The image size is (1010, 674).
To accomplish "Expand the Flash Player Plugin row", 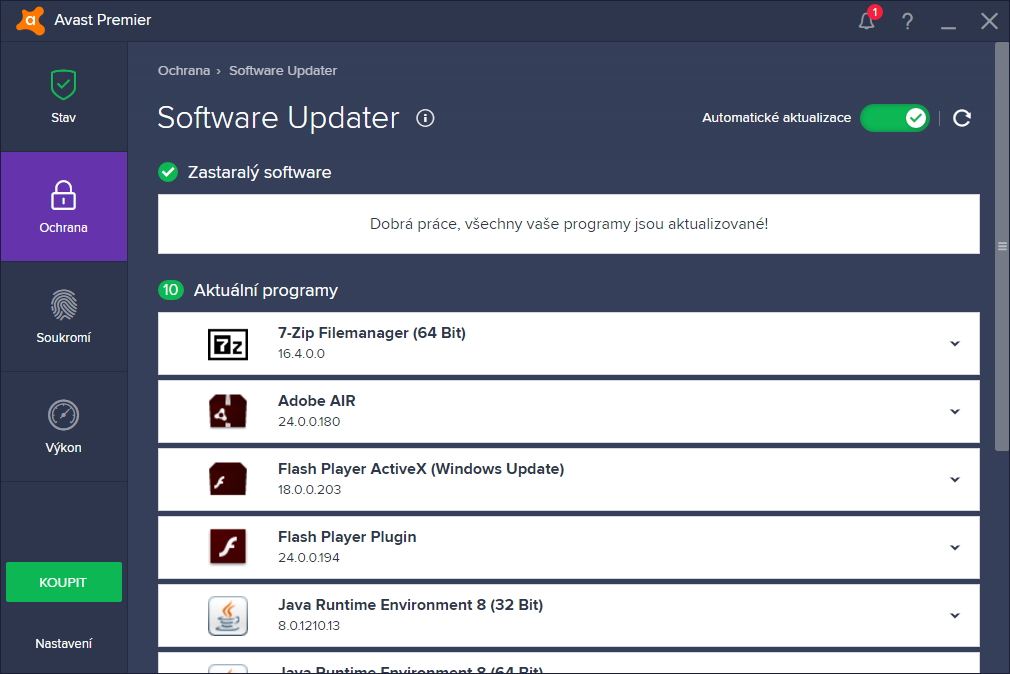I will coord(955,548).
